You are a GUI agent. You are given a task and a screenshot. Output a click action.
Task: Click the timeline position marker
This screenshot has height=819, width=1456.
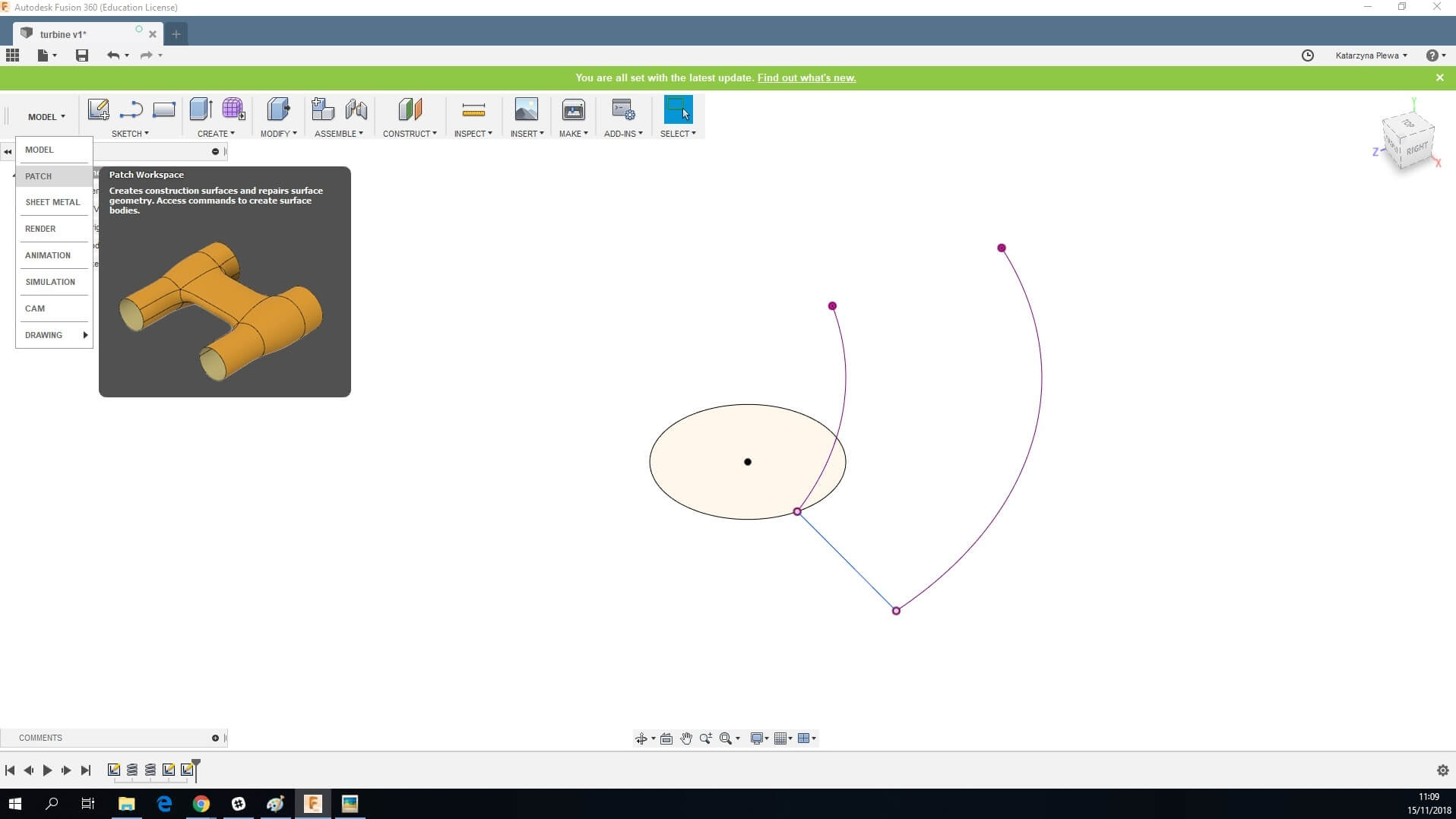point(196,769)
